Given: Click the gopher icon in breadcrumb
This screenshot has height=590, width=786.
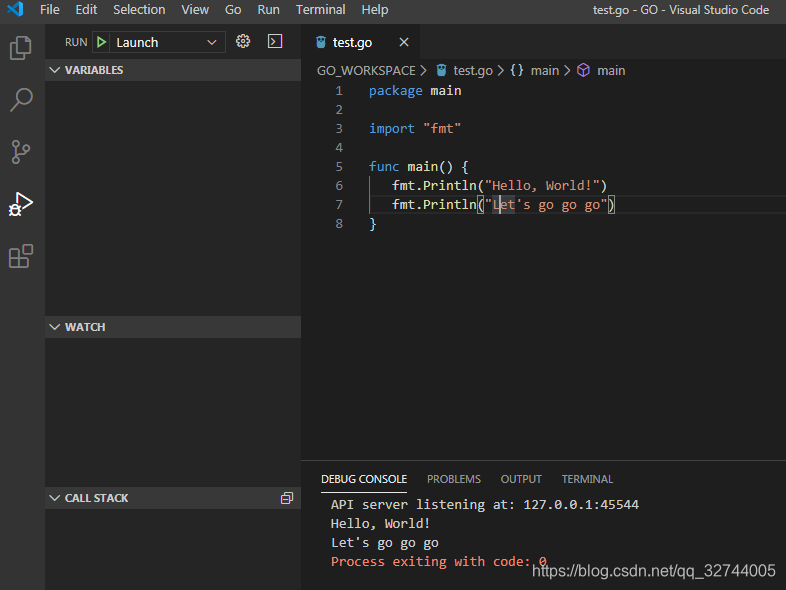Looking at the screenshot, I should 441,70.
